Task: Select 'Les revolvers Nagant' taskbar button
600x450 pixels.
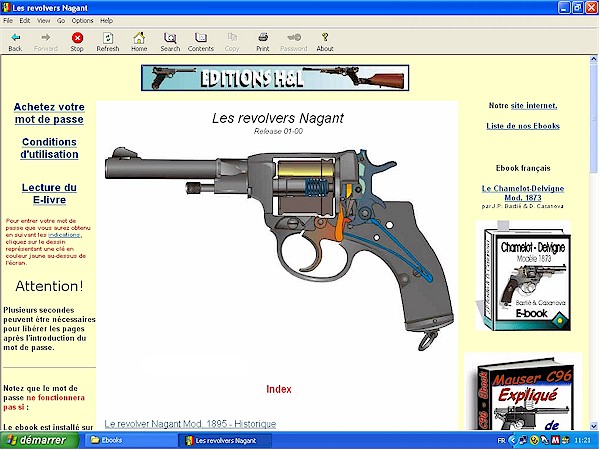Action: (x=226, y=440)
